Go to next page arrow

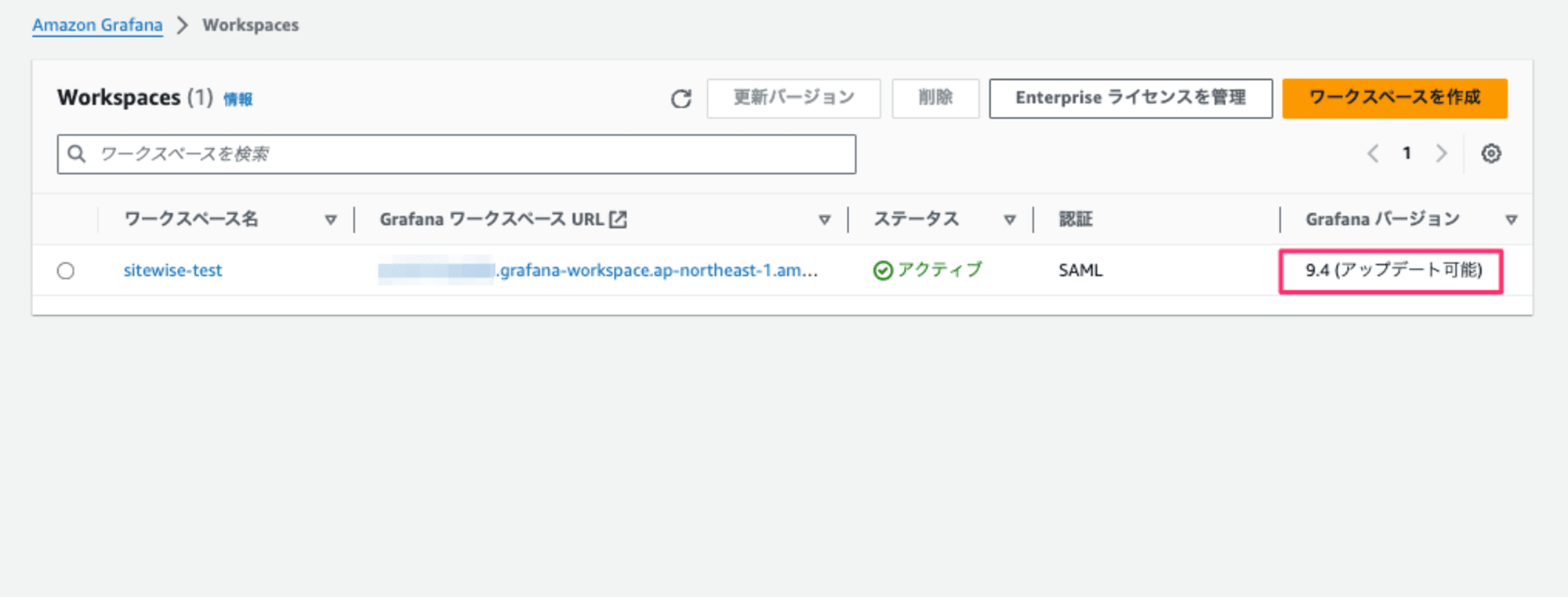pyautogui.click(x=1441, y=154)
